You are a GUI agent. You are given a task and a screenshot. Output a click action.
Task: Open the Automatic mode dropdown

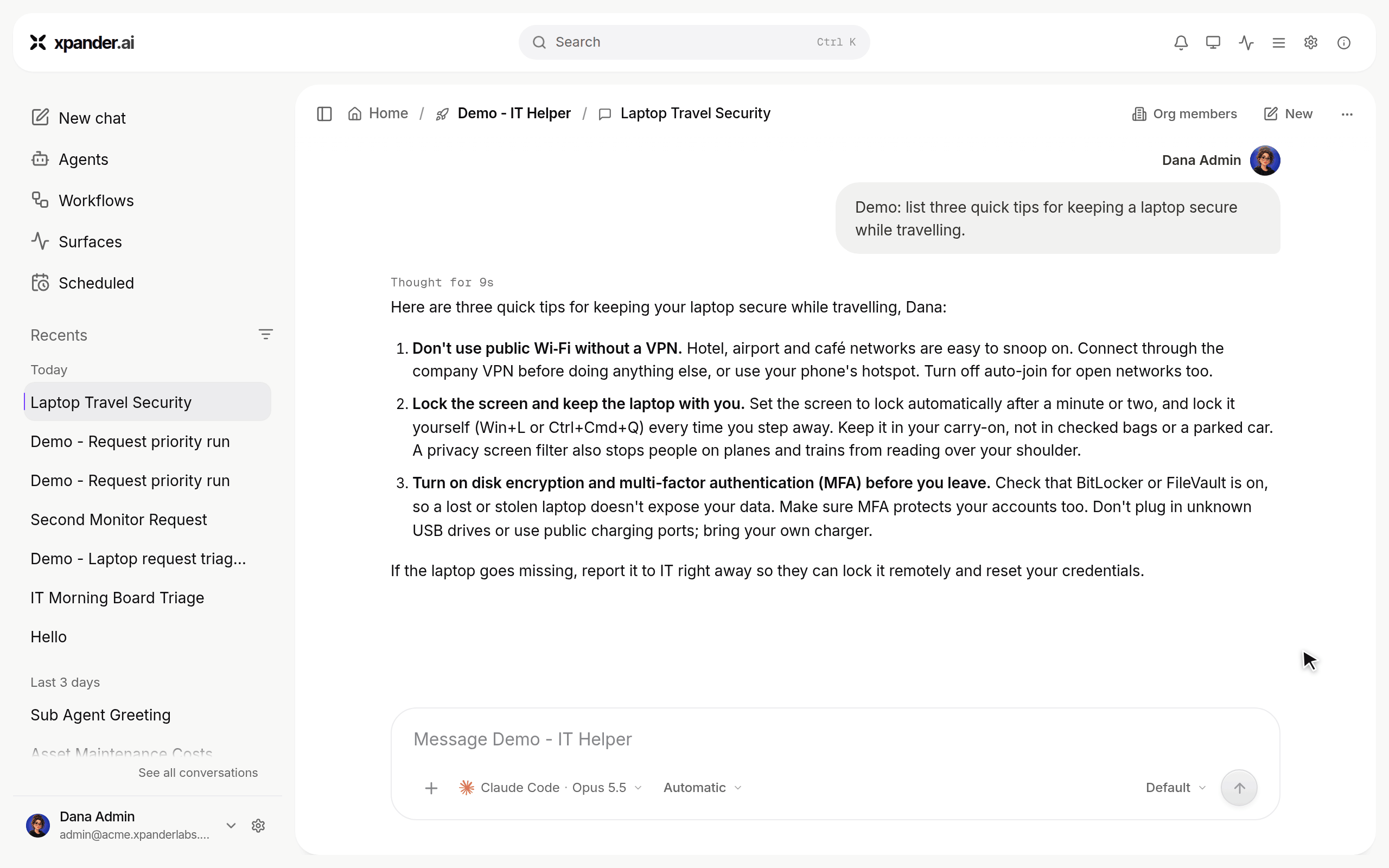click(703, 788)
